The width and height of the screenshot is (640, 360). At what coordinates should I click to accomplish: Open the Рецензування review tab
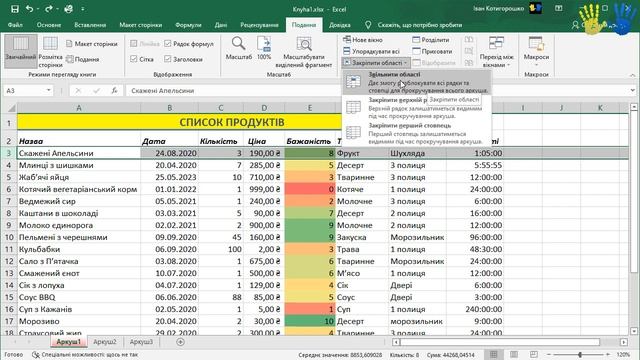click(259, 25)
